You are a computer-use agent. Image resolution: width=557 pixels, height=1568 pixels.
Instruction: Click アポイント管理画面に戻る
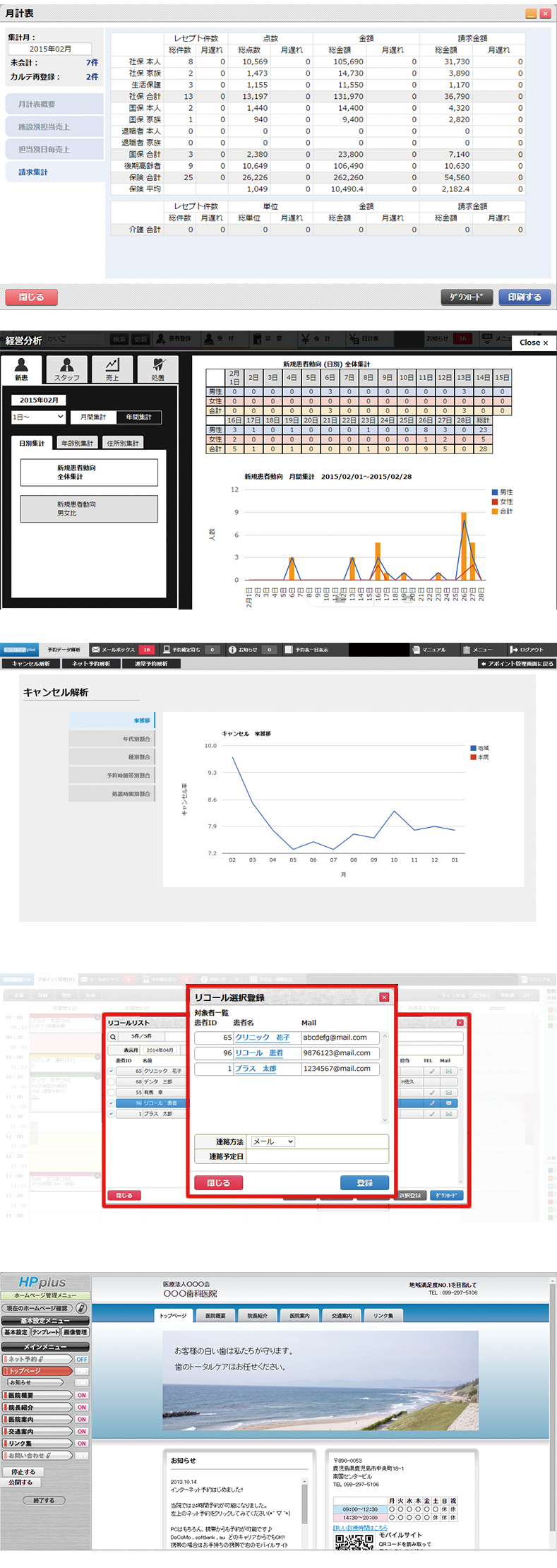(x=517, y=663)
